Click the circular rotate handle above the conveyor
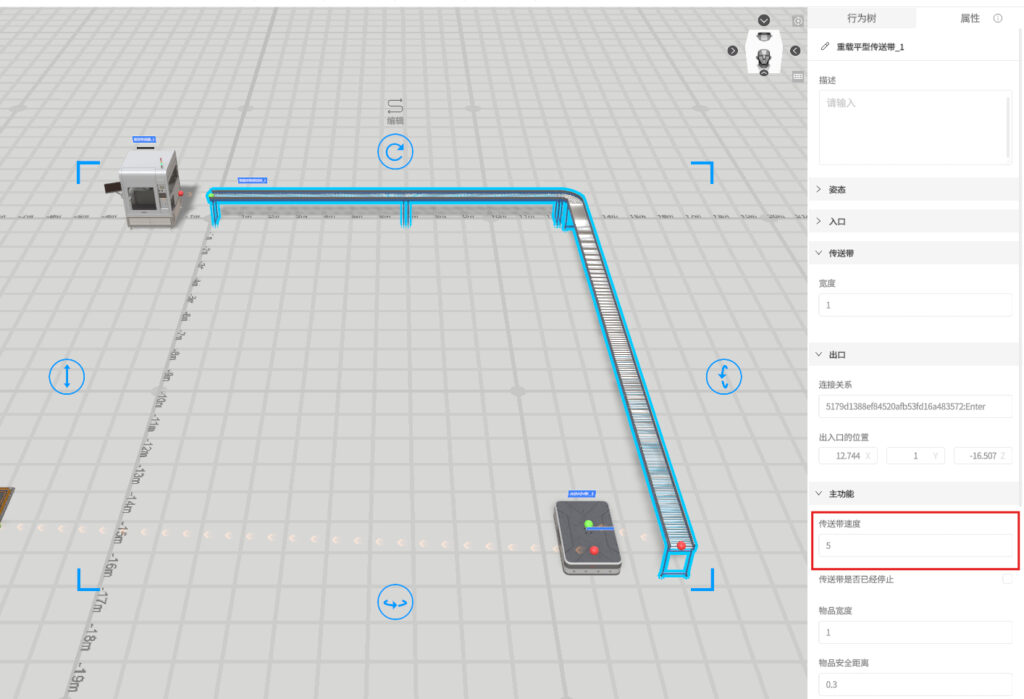The image size is (1024, 699). coord(395,152)
